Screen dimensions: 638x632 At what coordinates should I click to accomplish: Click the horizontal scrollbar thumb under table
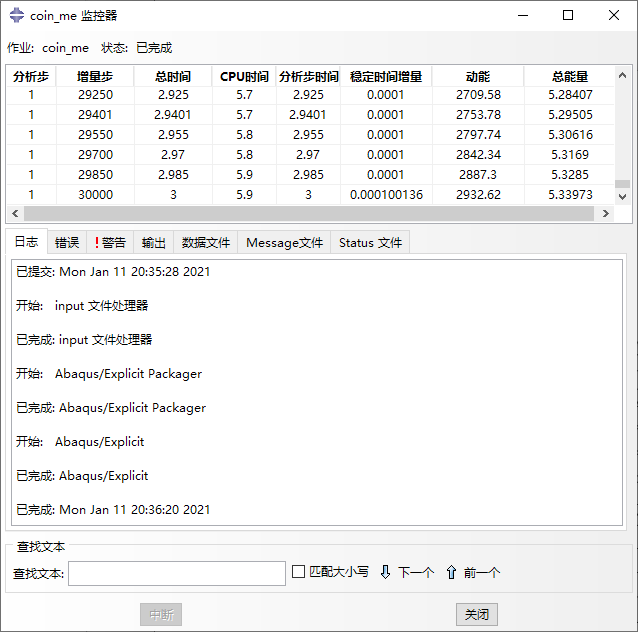click(309, 213)
